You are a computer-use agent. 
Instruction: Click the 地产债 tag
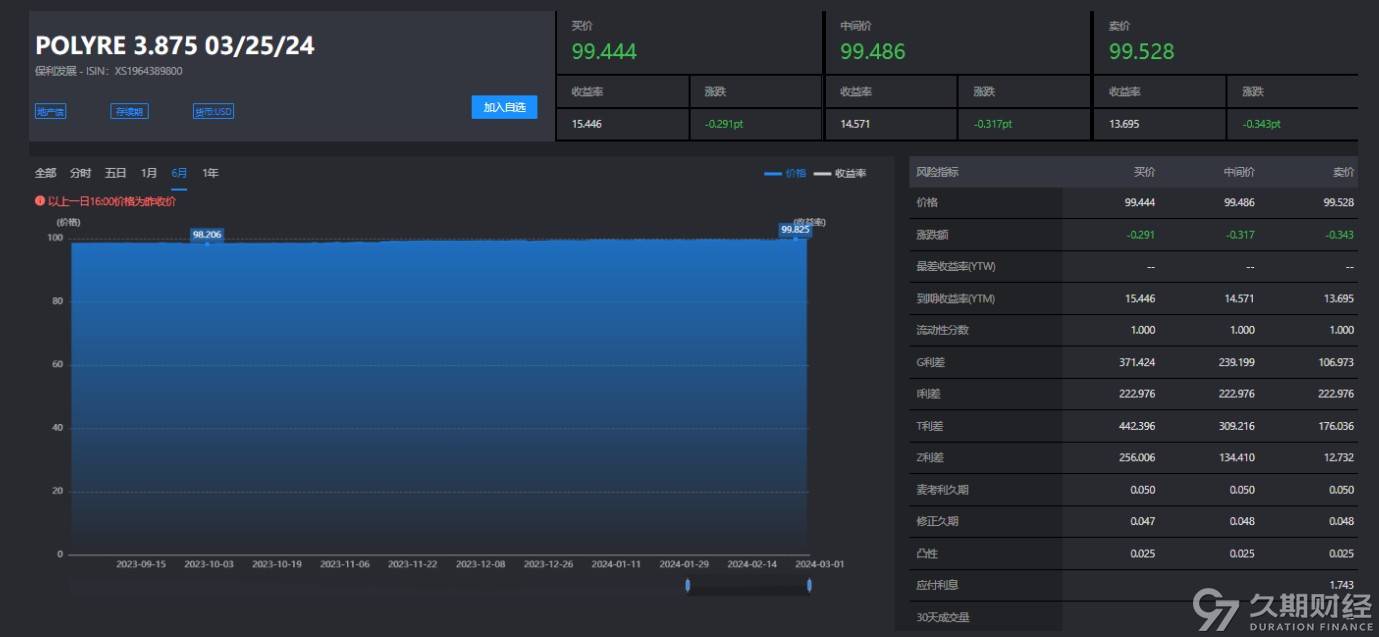(x=50, y=111)
